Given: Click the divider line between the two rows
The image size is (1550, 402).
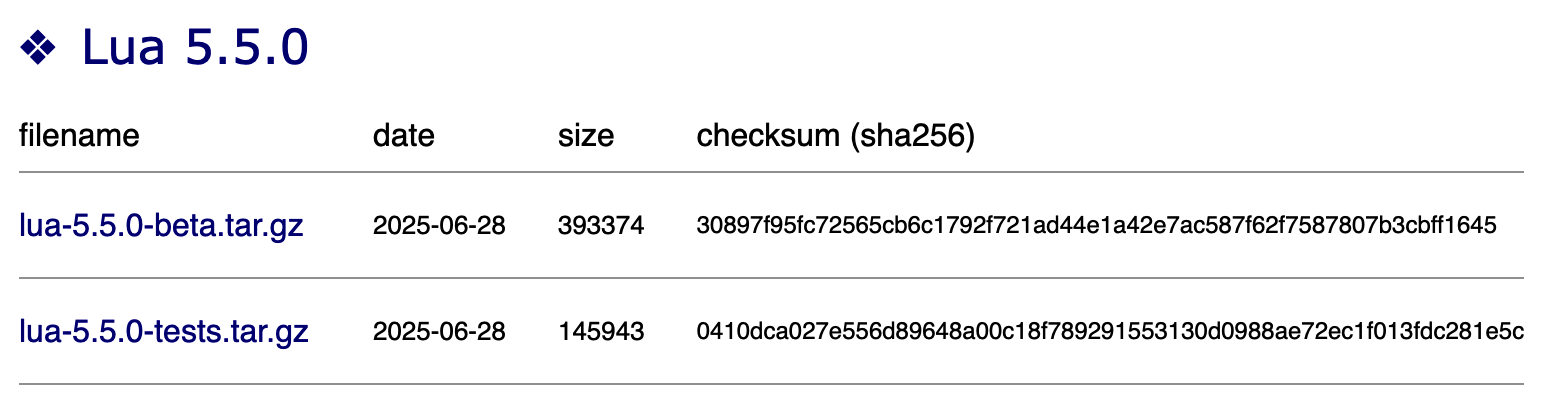Looking at the screenshot, I should [771, 278].
